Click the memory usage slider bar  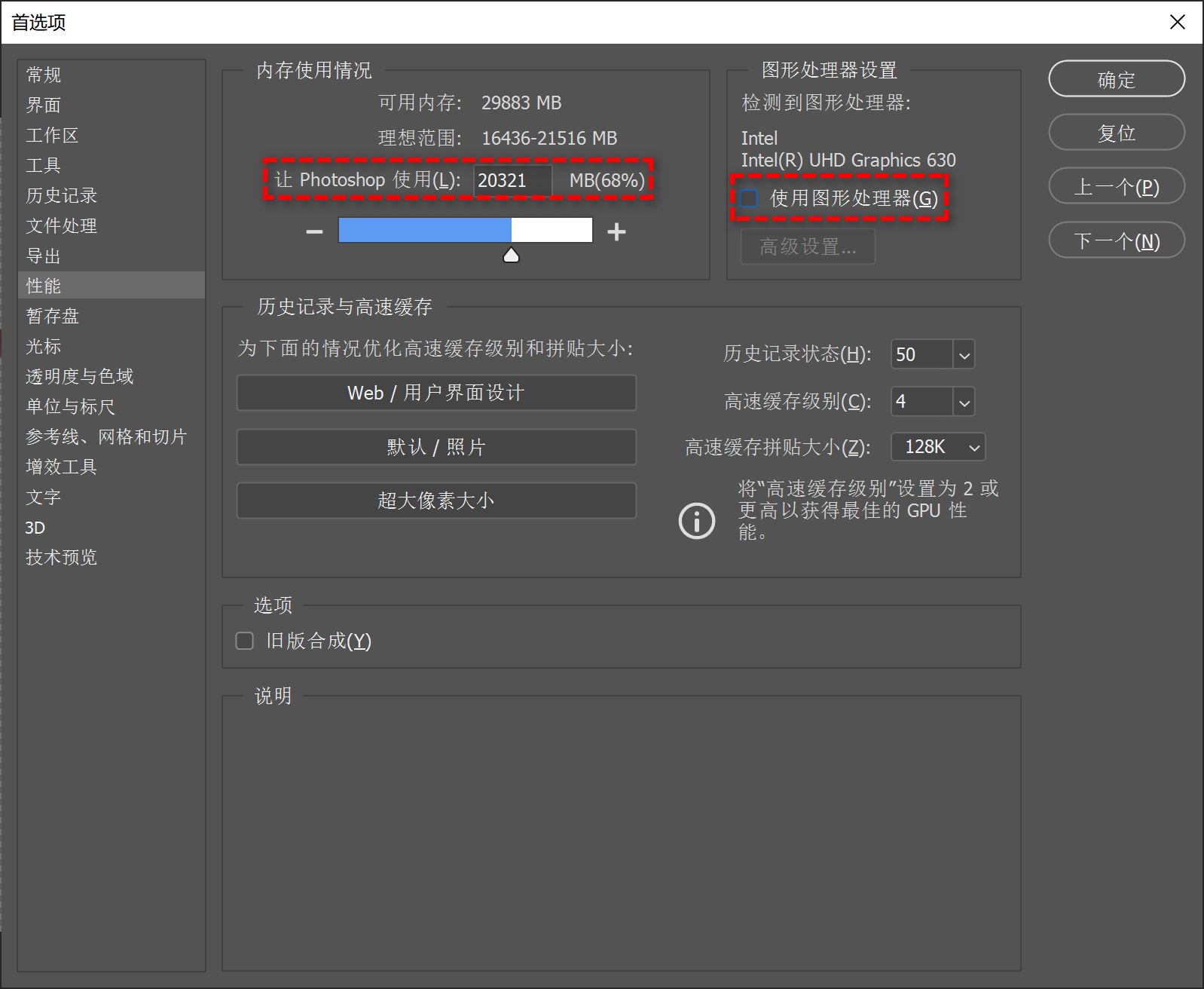pos(466,230)
